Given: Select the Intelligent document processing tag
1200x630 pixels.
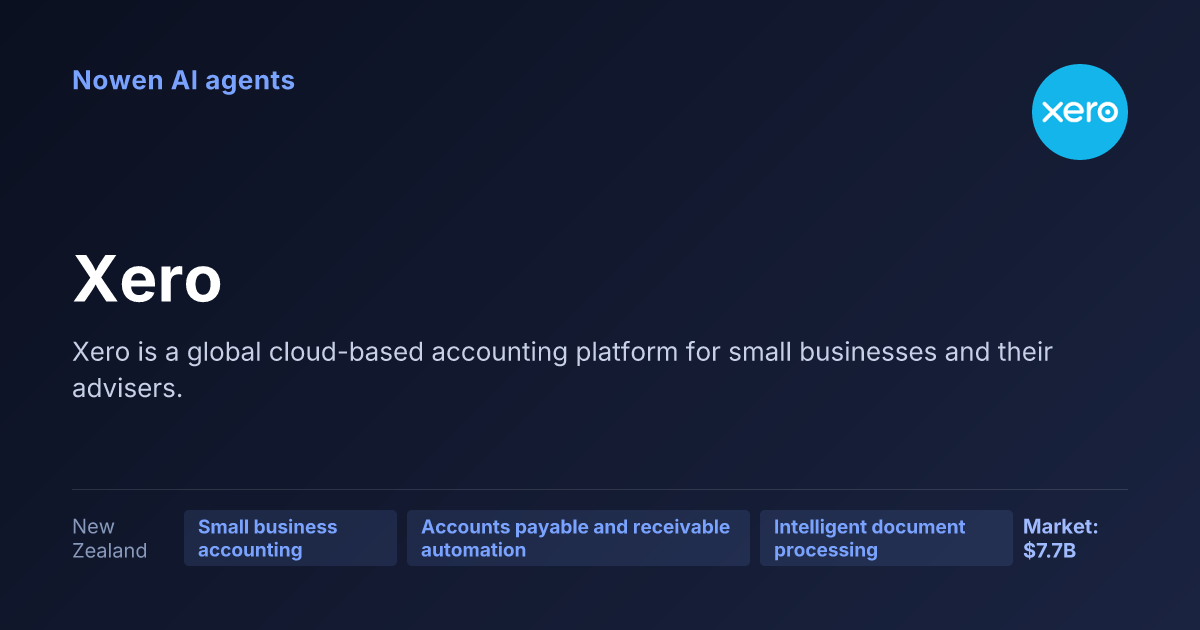Looking at the screenshot, I should [x=886, y=538].
